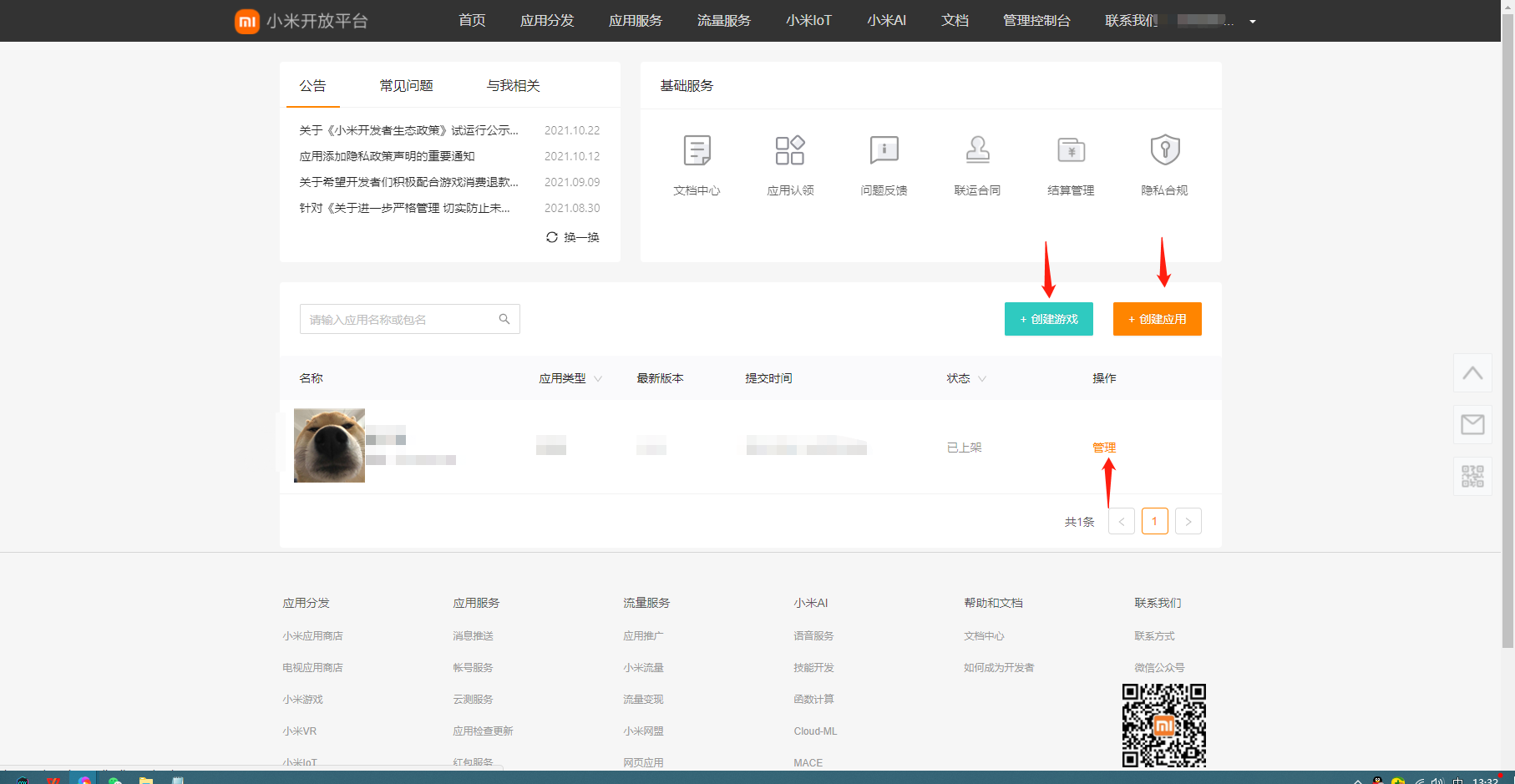The height and width of the screenshot is (784, 1515).
Task: Open the mail envelope side icon
Action: (1472, 425)
